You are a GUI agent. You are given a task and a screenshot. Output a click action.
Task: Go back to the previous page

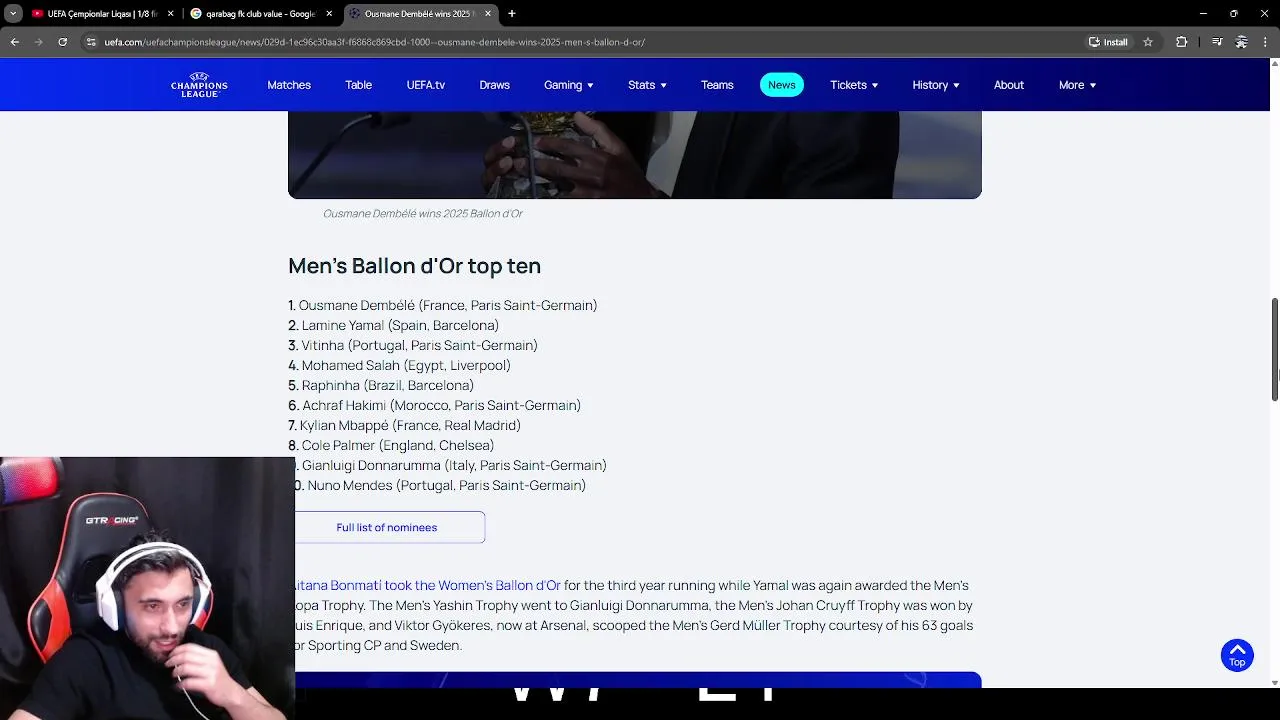click(14, 42)
